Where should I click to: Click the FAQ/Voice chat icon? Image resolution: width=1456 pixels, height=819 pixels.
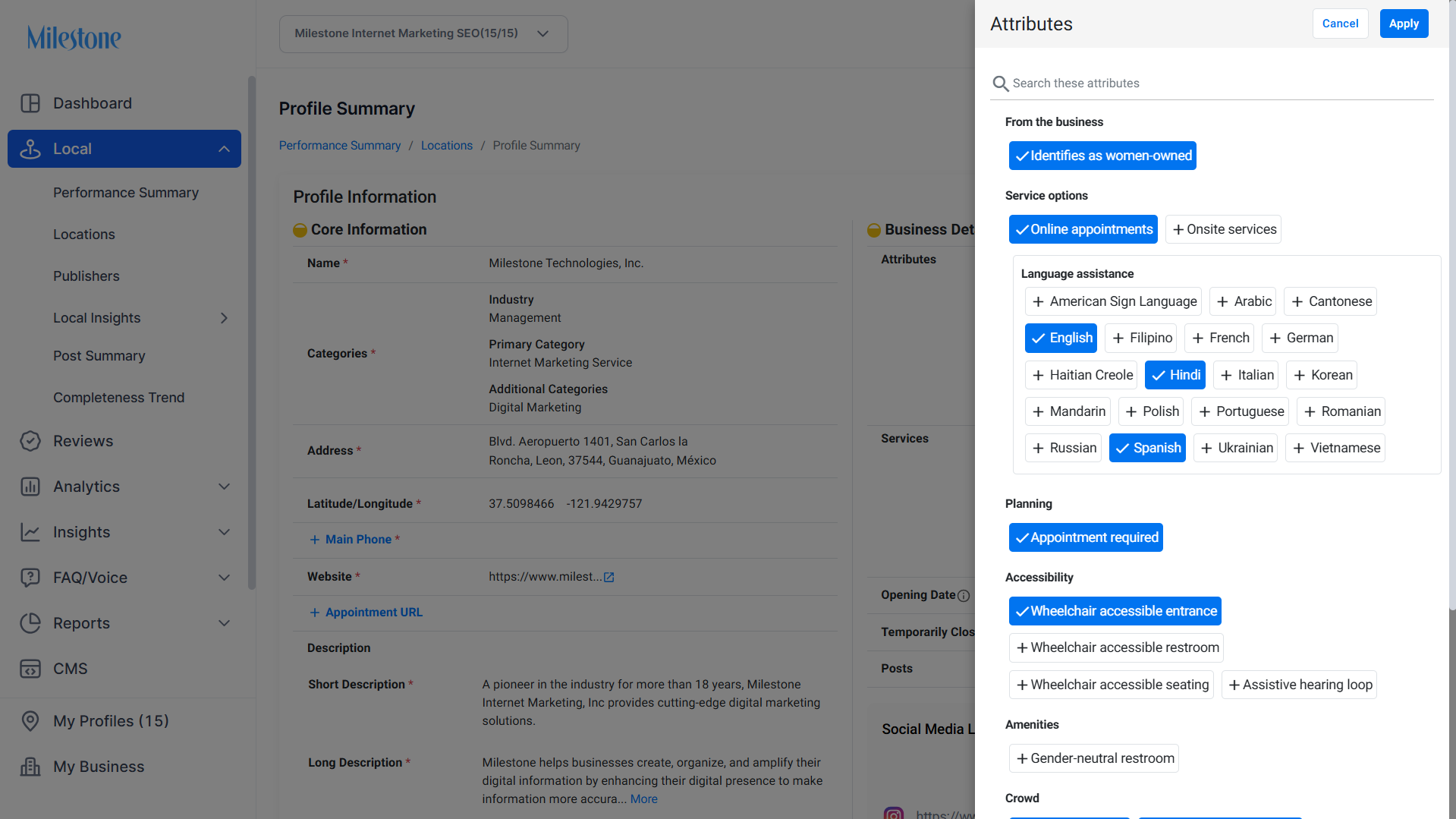(30, 578)
